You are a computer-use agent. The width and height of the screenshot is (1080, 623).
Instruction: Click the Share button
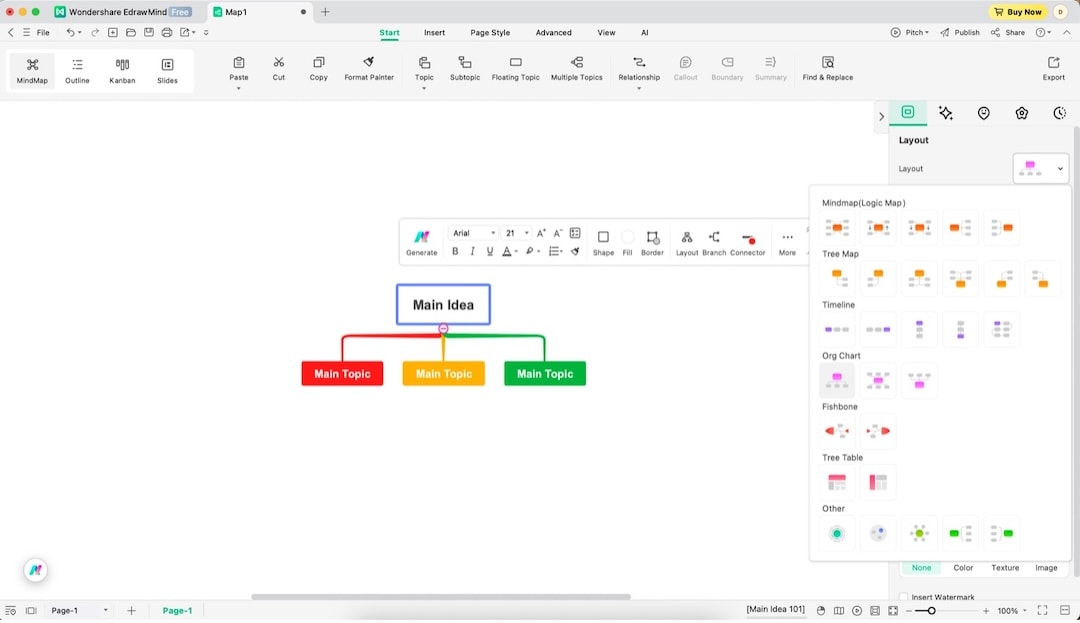pos(1008,32)
